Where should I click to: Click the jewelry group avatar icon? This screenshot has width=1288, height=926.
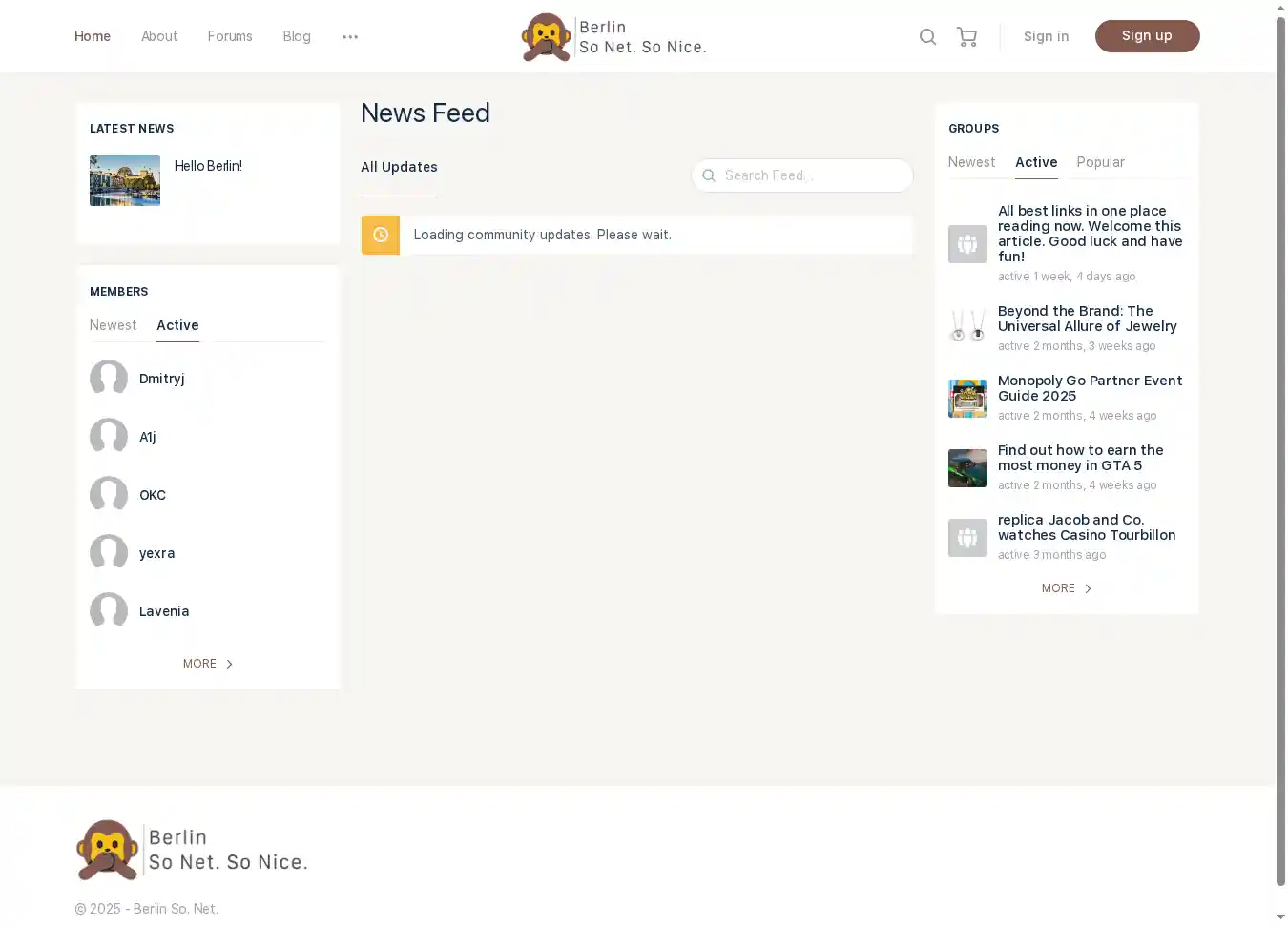pyautogui.click(x=966, y=327)
